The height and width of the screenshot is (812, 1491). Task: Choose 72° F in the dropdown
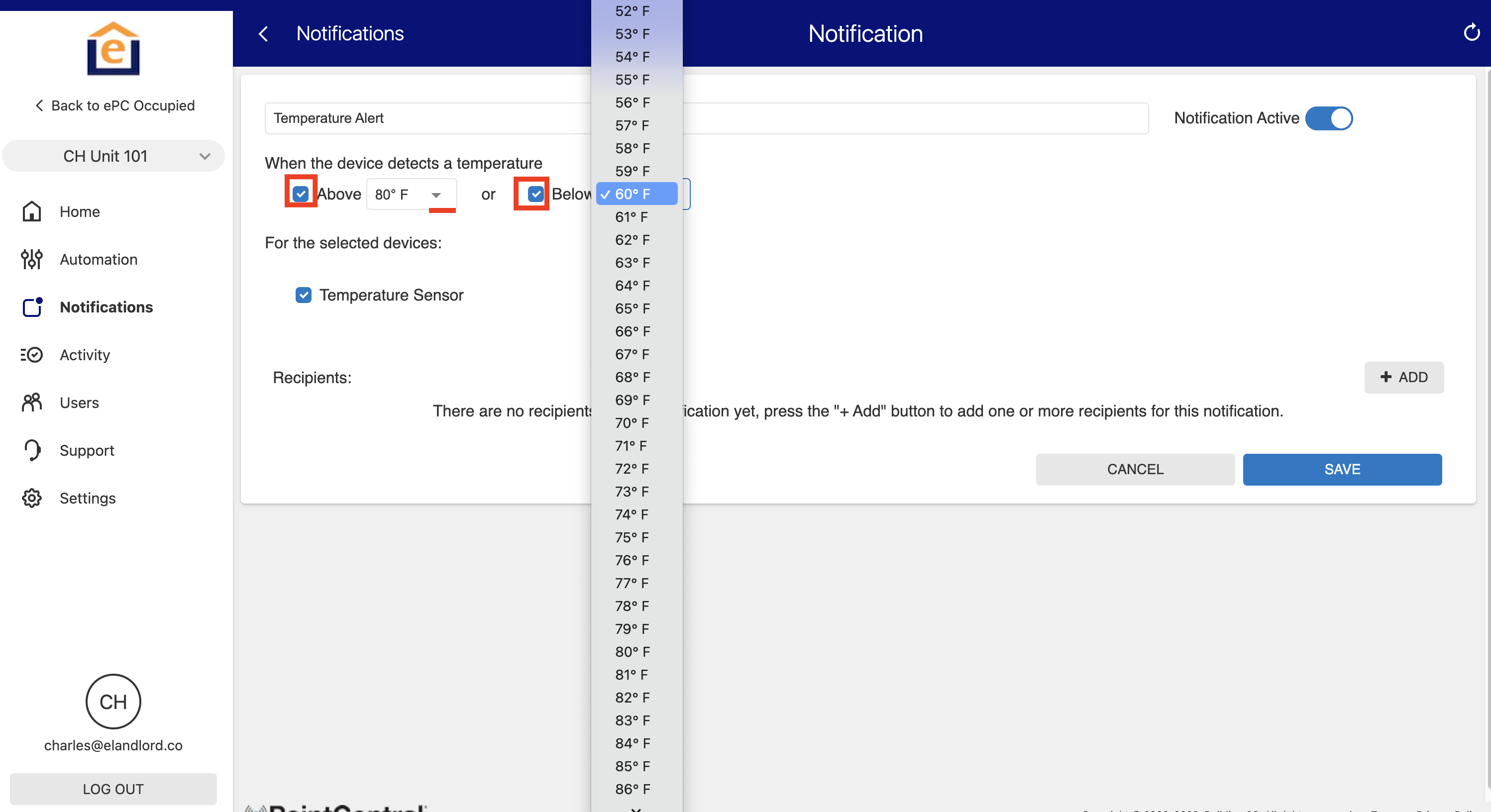click(x=632, y=468)
